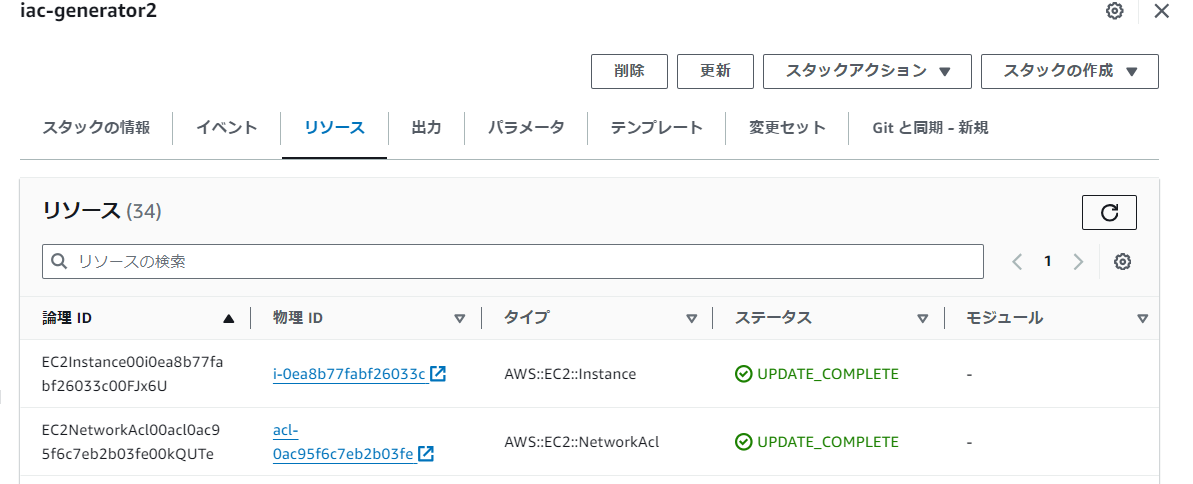Image resolution: width=1193 pixels, height=484 pixels.
Task: Click the stack panel settings gear icon
Action: (1115, 12)
